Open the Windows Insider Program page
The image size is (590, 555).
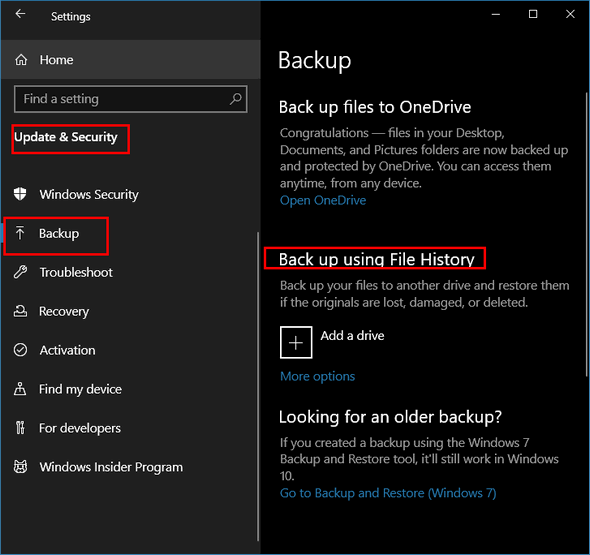coord(130,467)
